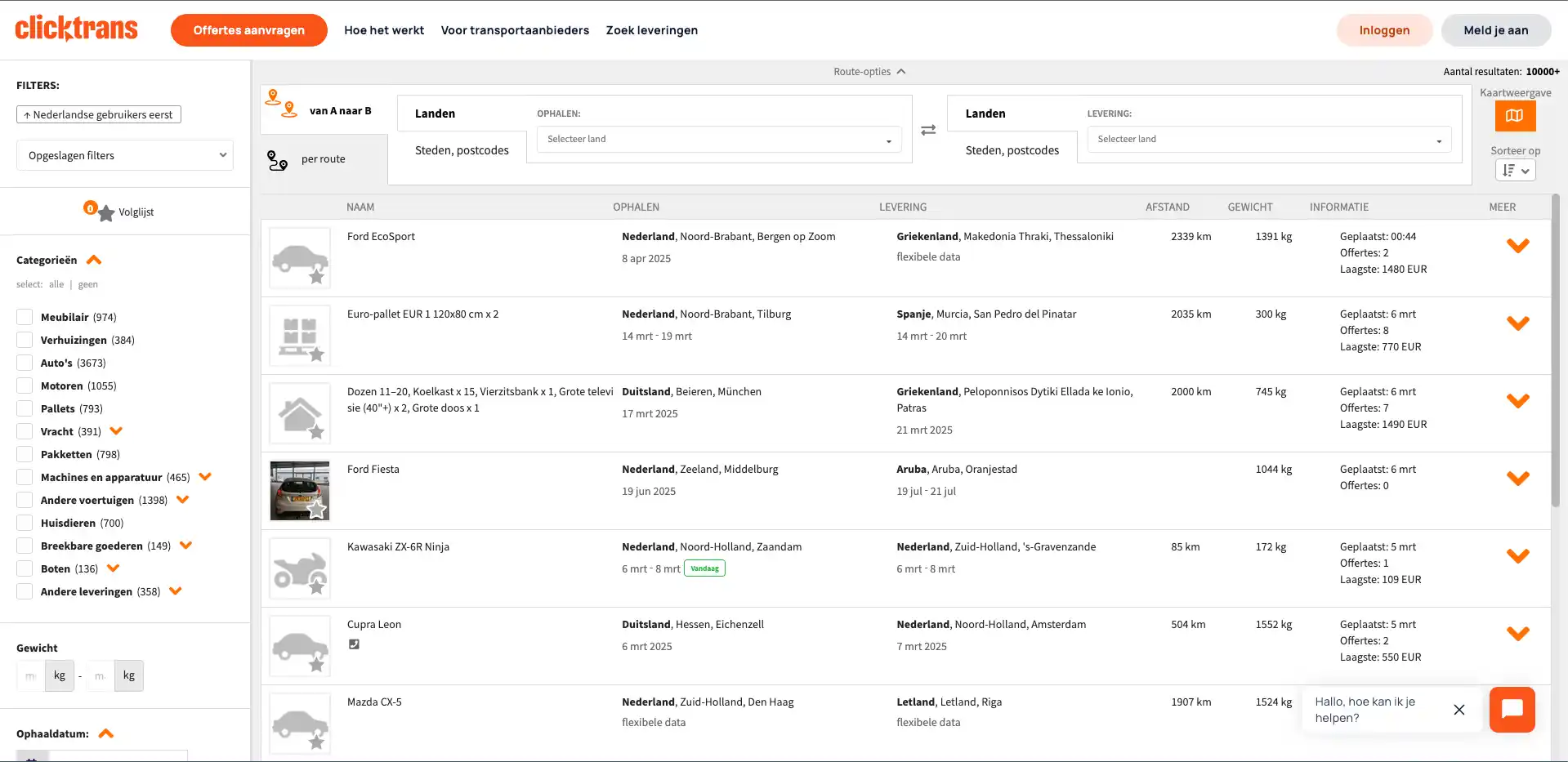Switch to the per route tab
The image size is (1568, 762).
pyautogui.click(x=323, y=159)
